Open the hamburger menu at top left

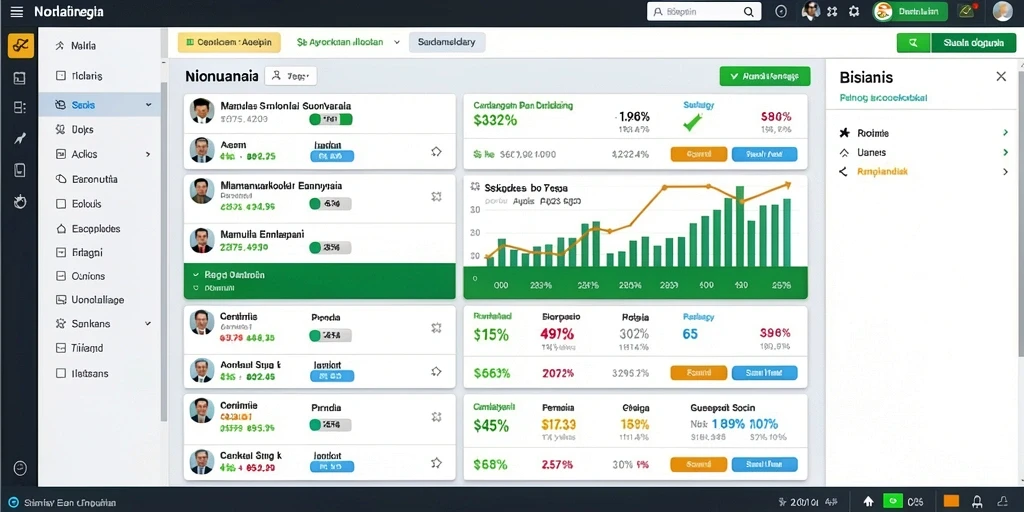point(17,12)
